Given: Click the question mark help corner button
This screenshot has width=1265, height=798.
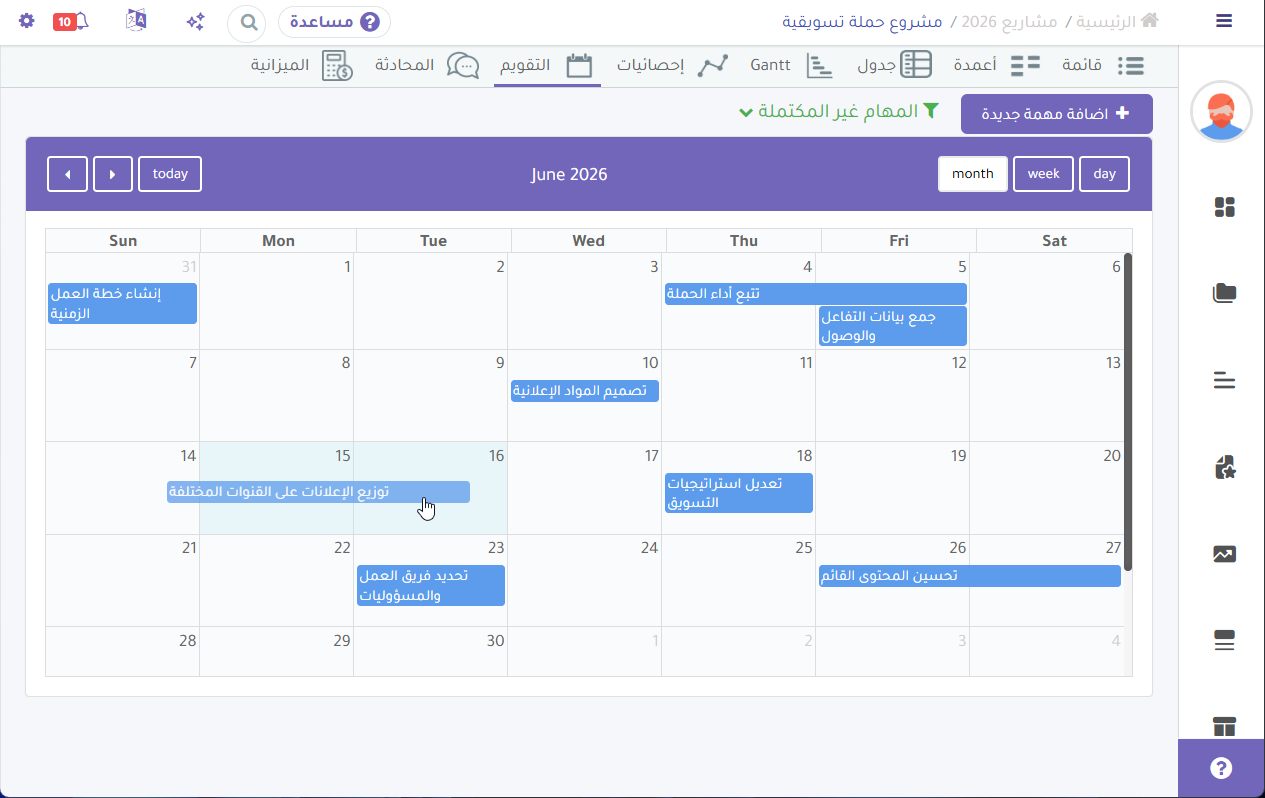Looking at the screenshot, I should coord(1221,768).
